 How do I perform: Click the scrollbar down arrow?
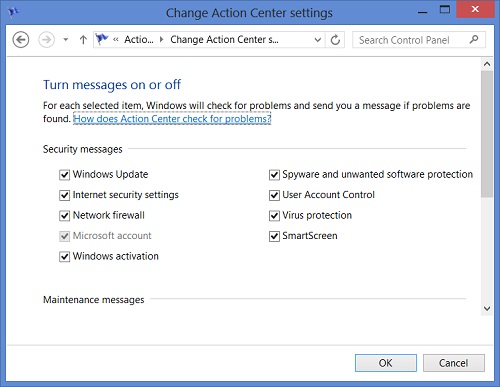[x=487, y=309]
